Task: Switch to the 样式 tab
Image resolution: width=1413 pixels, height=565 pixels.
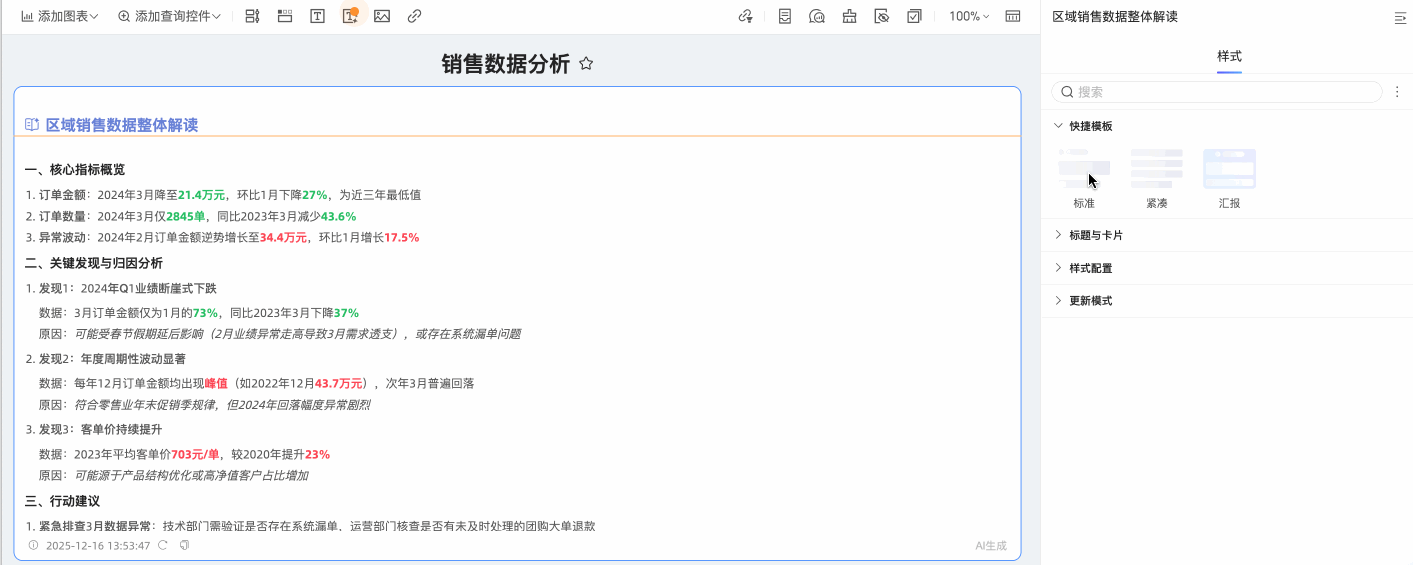Action: tap(1229, 56)
